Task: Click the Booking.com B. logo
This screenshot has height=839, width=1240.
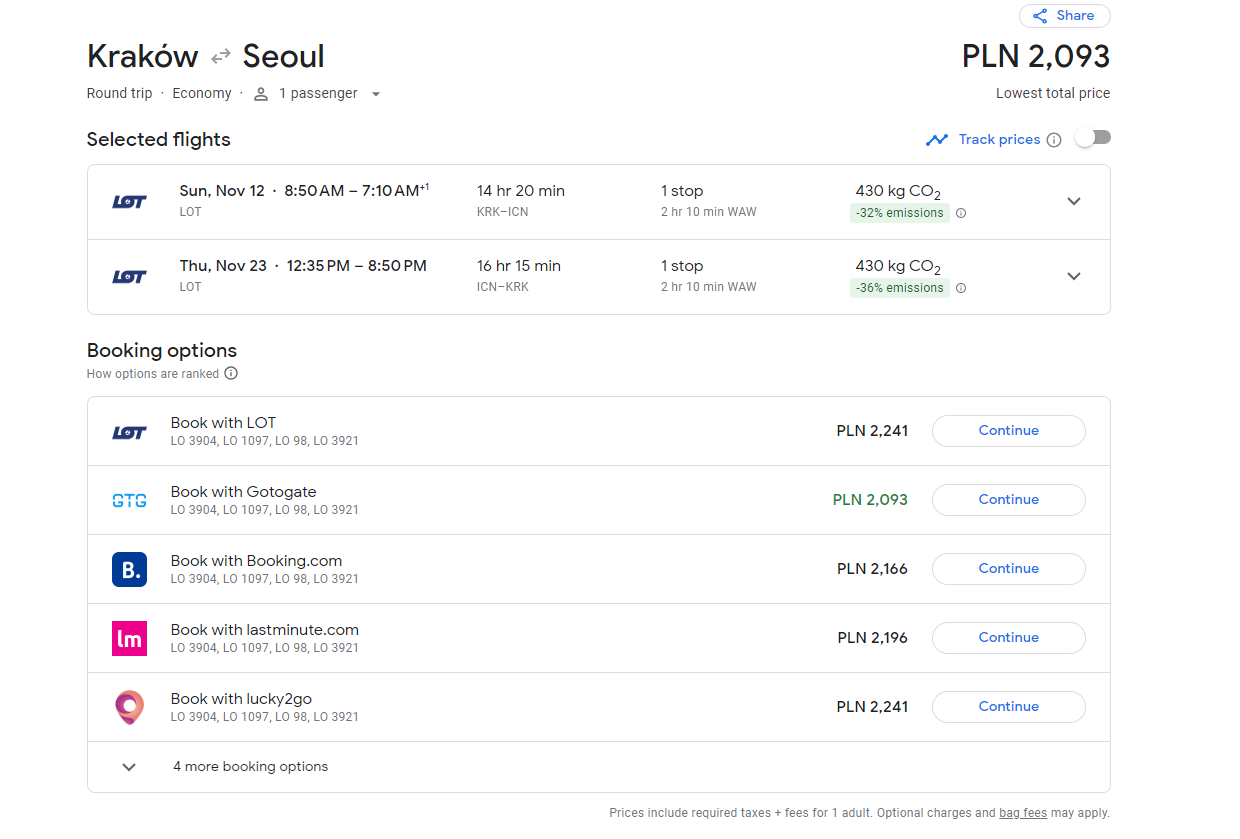Action: click(129, 569)
